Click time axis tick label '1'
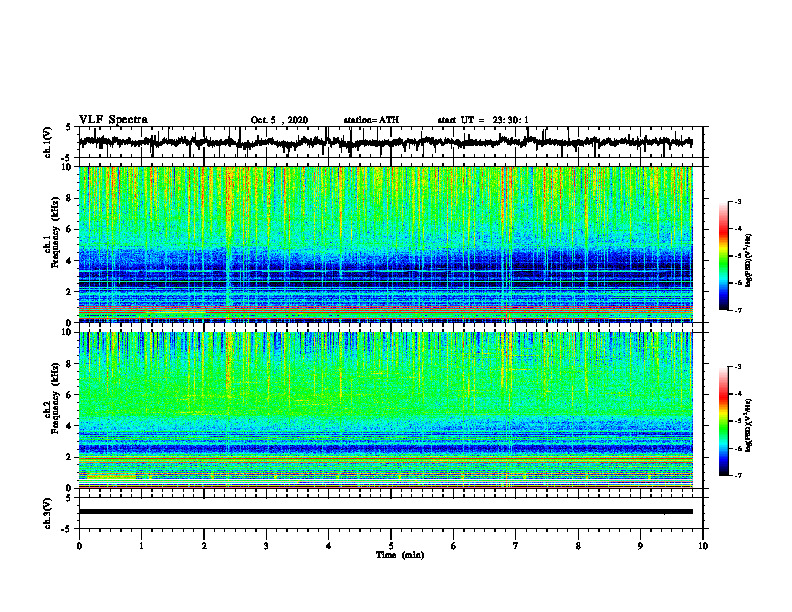The width and height of the screenshot is (792, 612). coord(141,546)
